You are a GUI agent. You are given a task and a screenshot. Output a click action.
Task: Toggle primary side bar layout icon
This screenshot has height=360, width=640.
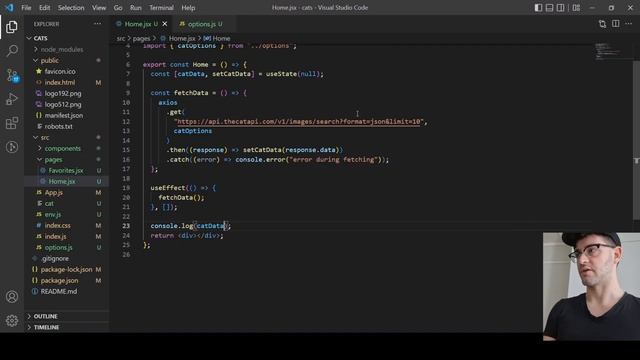[x=538, y=8]
